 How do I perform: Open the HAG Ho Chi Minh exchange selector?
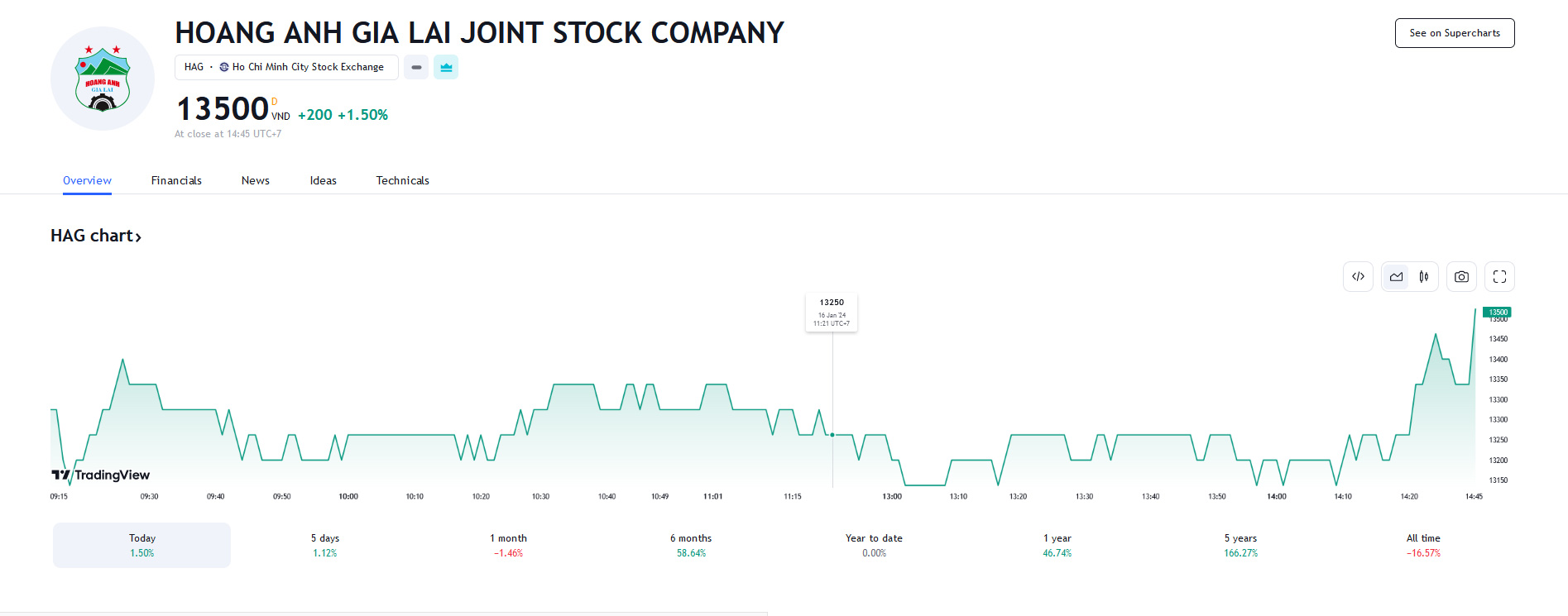285,67
